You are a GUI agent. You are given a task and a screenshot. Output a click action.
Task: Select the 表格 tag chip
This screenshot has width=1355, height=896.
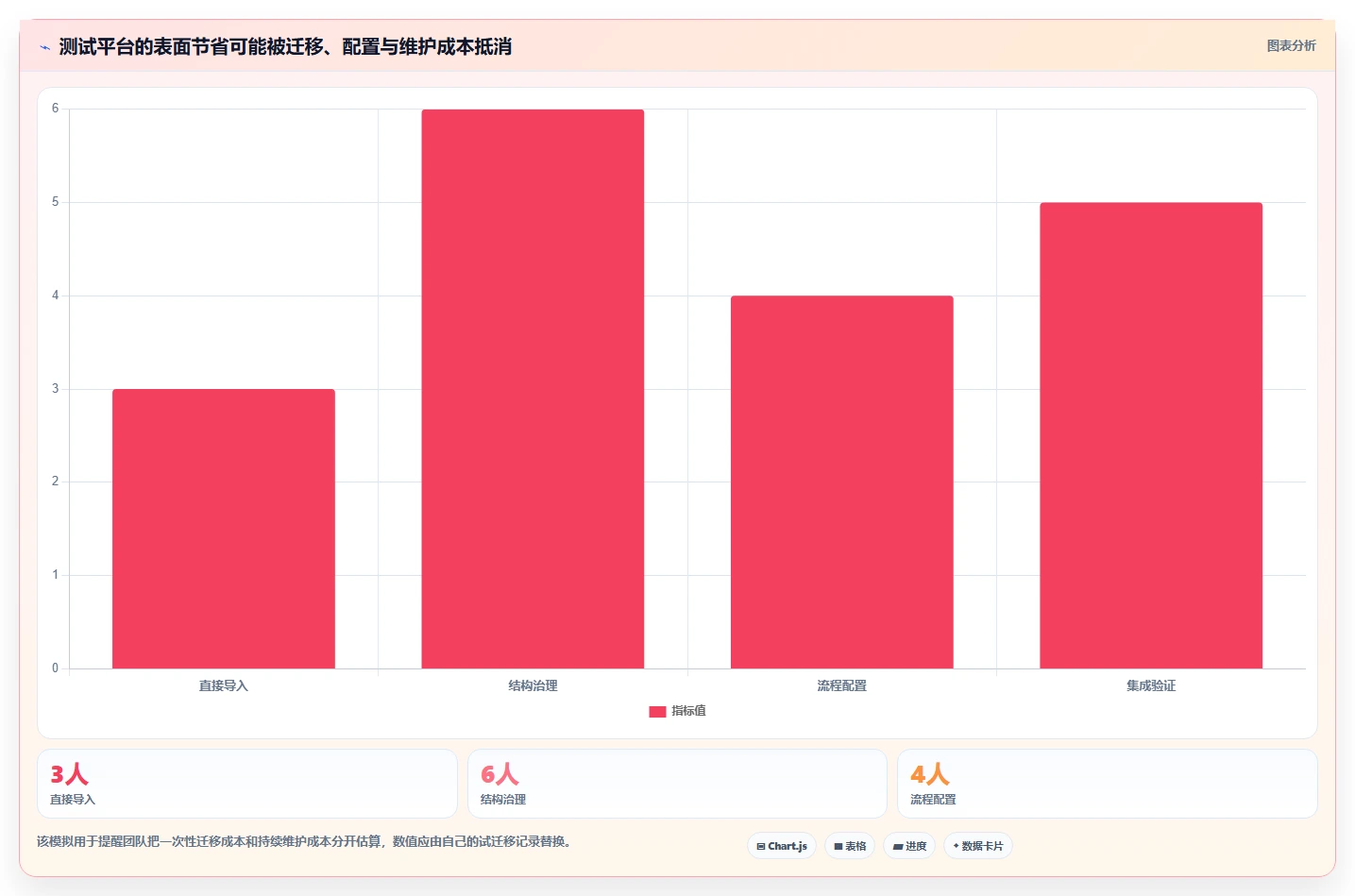click(850, 846)
